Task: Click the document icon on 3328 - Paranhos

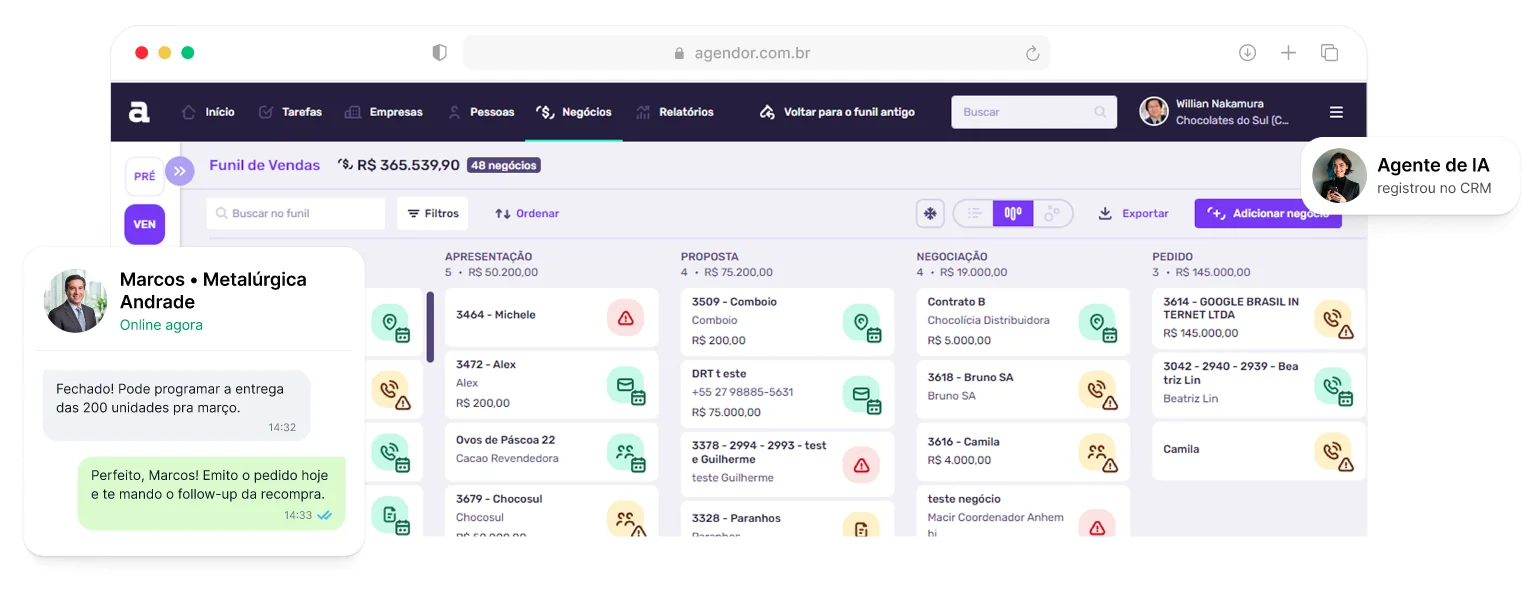Action: [x=861, y=525]
